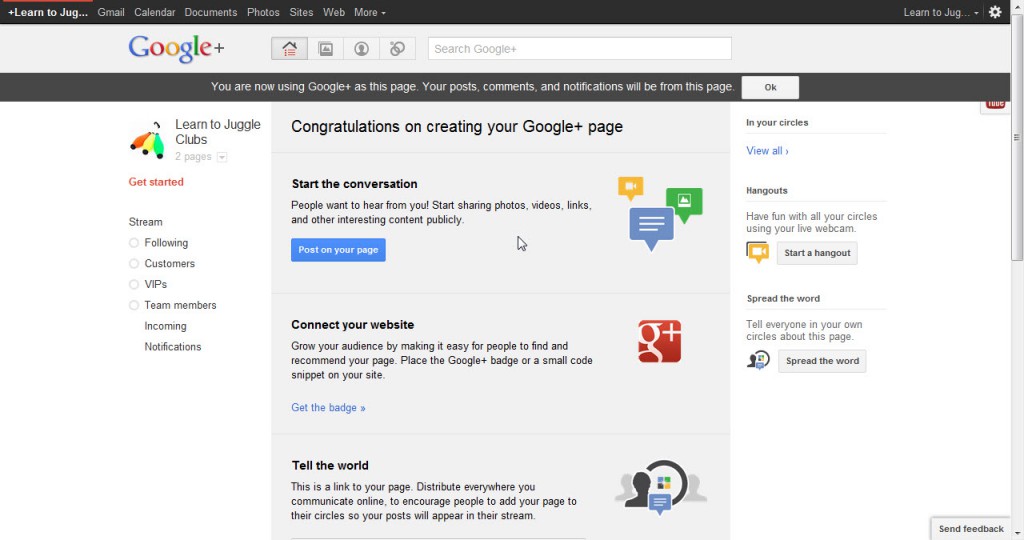This screenshot has width=1024, height=540.
Task: Open the Get the badge link
Action: (x=328, y=407)
